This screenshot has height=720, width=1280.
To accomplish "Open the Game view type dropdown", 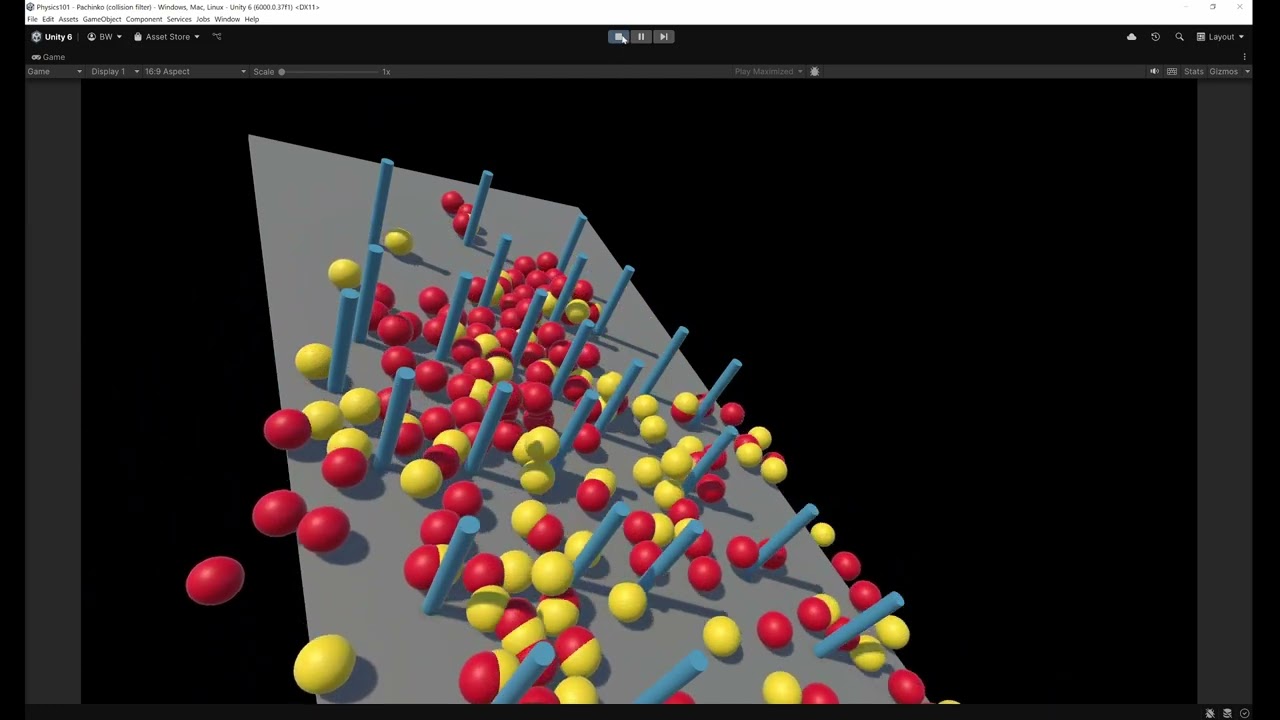I will tap(55, 71).
